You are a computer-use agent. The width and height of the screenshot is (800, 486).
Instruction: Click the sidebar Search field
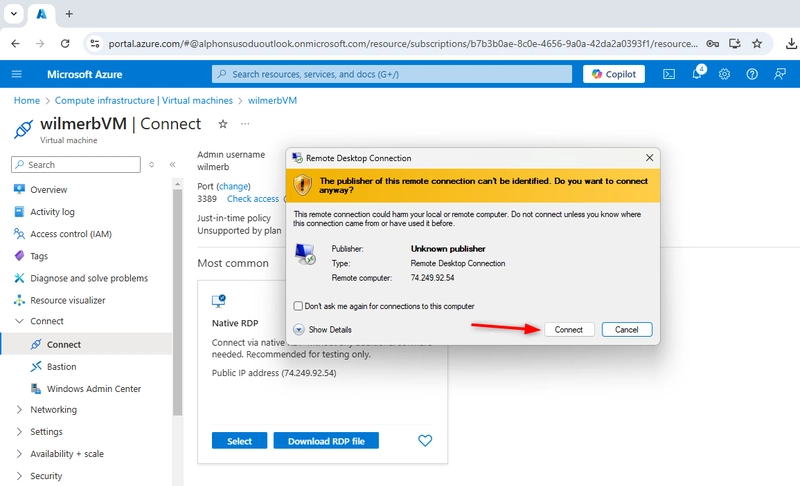click(76, 165)
